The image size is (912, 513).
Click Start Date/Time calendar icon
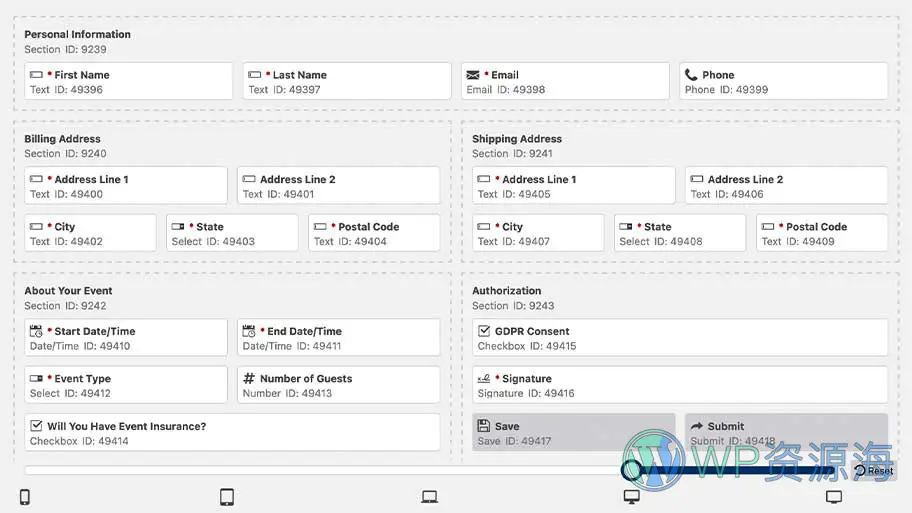(36, 331)
